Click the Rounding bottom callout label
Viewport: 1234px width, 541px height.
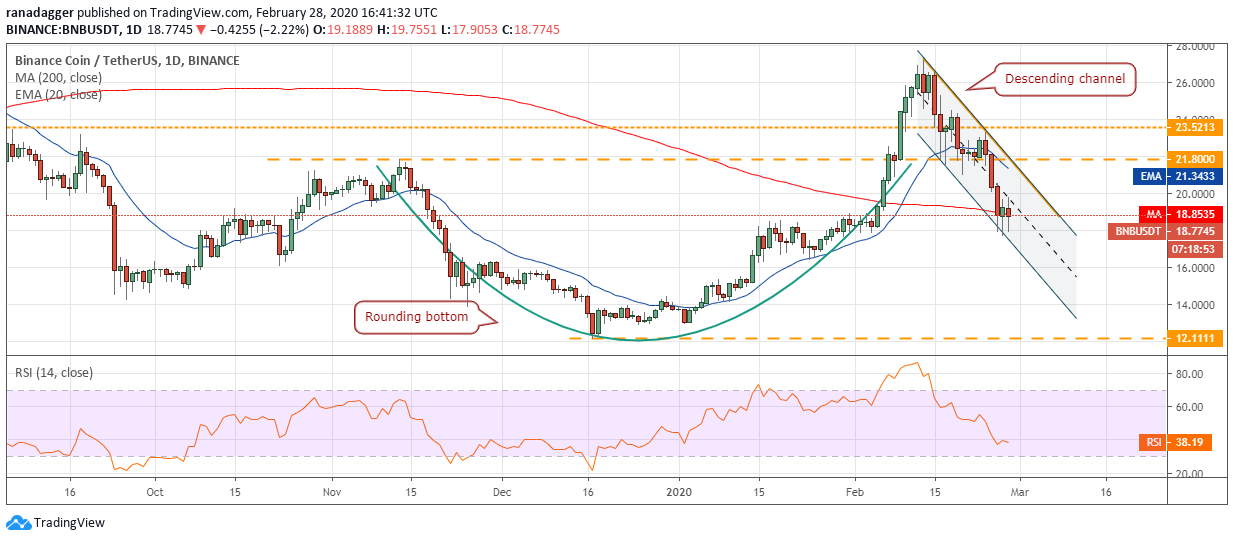[x=417, y=318]
